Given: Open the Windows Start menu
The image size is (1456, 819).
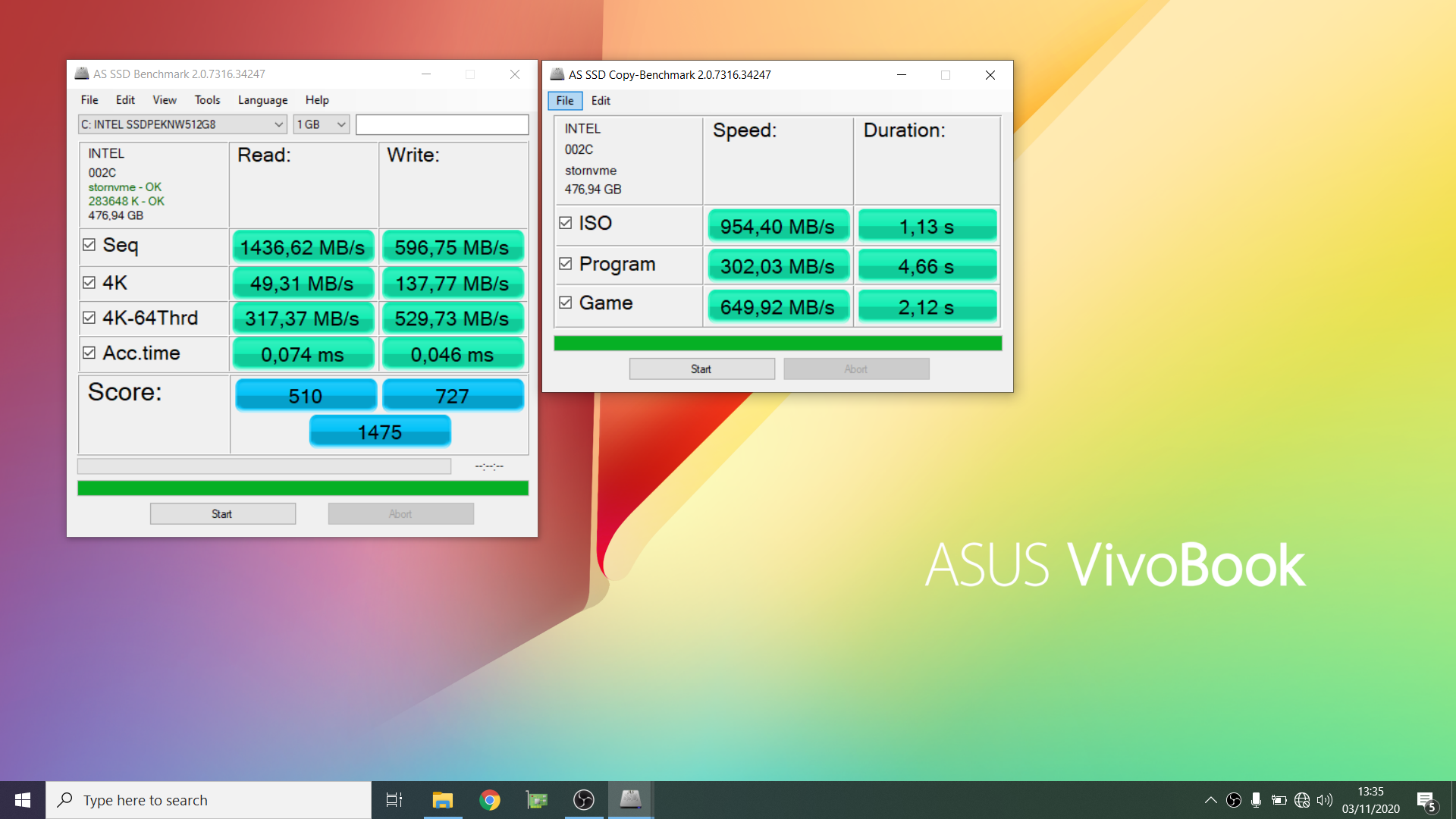Looking at the screenshot, I should [x=23, y=800].
